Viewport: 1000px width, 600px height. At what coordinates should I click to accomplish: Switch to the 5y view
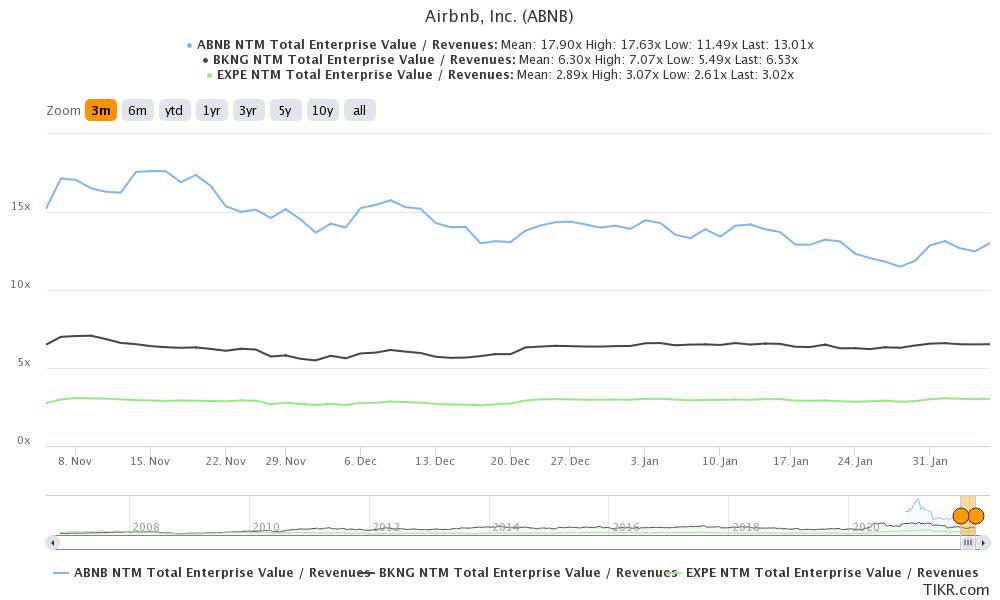(x=284, y=110)
